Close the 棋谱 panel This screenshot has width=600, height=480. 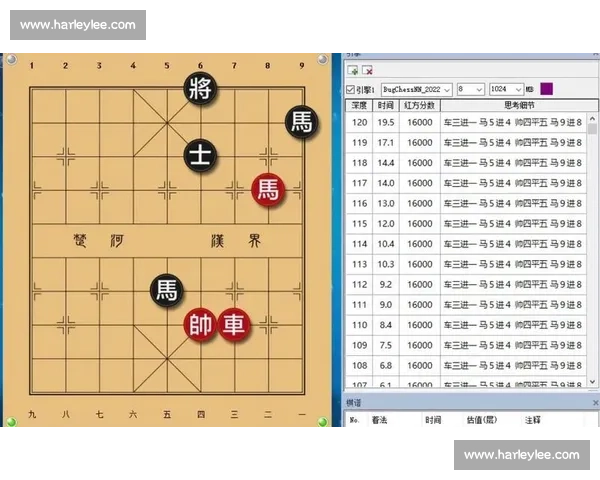(595, 403)
